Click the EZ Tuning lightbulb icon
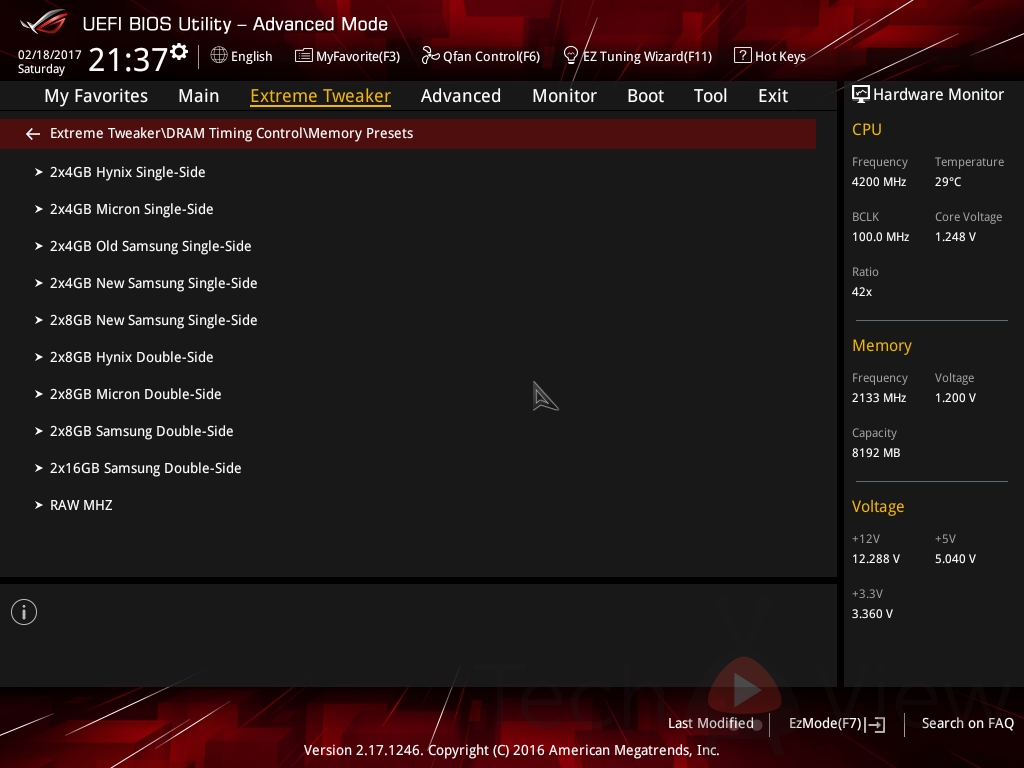This screenshot has width=1024, height=768. pos(571,56)
